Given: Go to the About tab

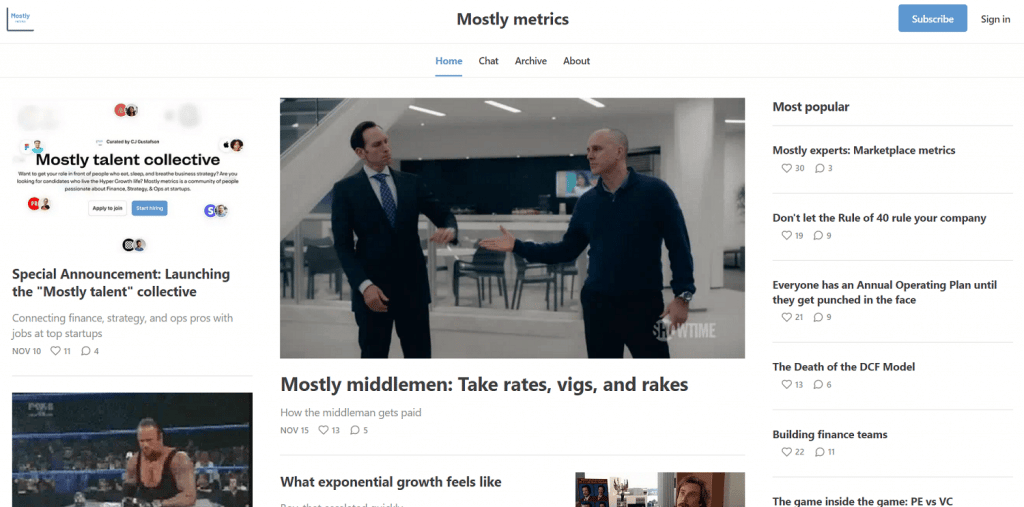Looking at the screenshot, I should [577, 61].
